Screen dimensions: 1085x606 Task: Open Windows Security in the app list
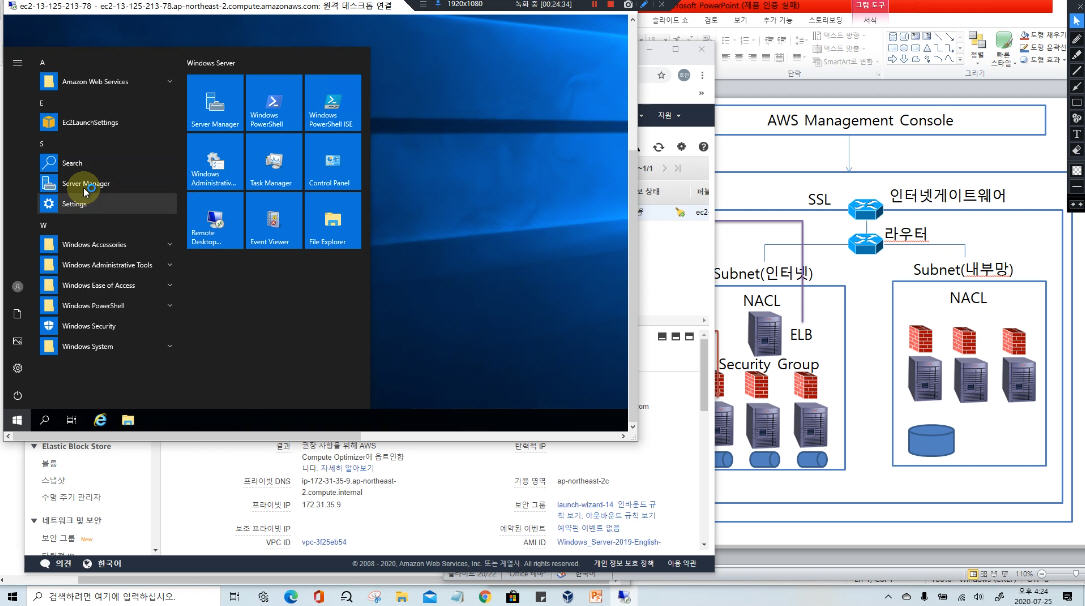(x=107, y=326)
